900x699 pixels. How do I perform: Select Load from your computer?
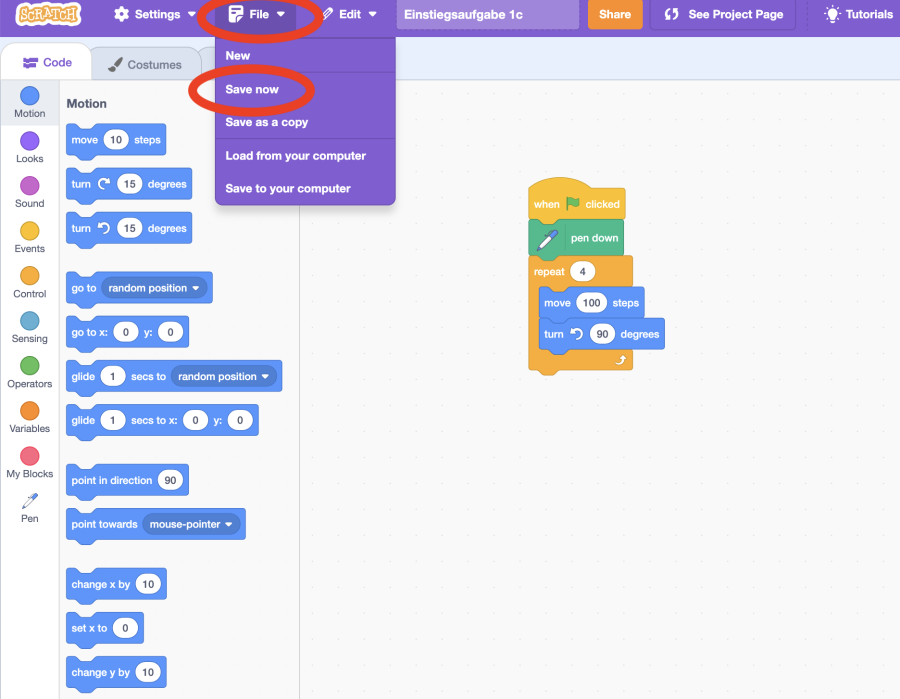[x=295, y=155]
